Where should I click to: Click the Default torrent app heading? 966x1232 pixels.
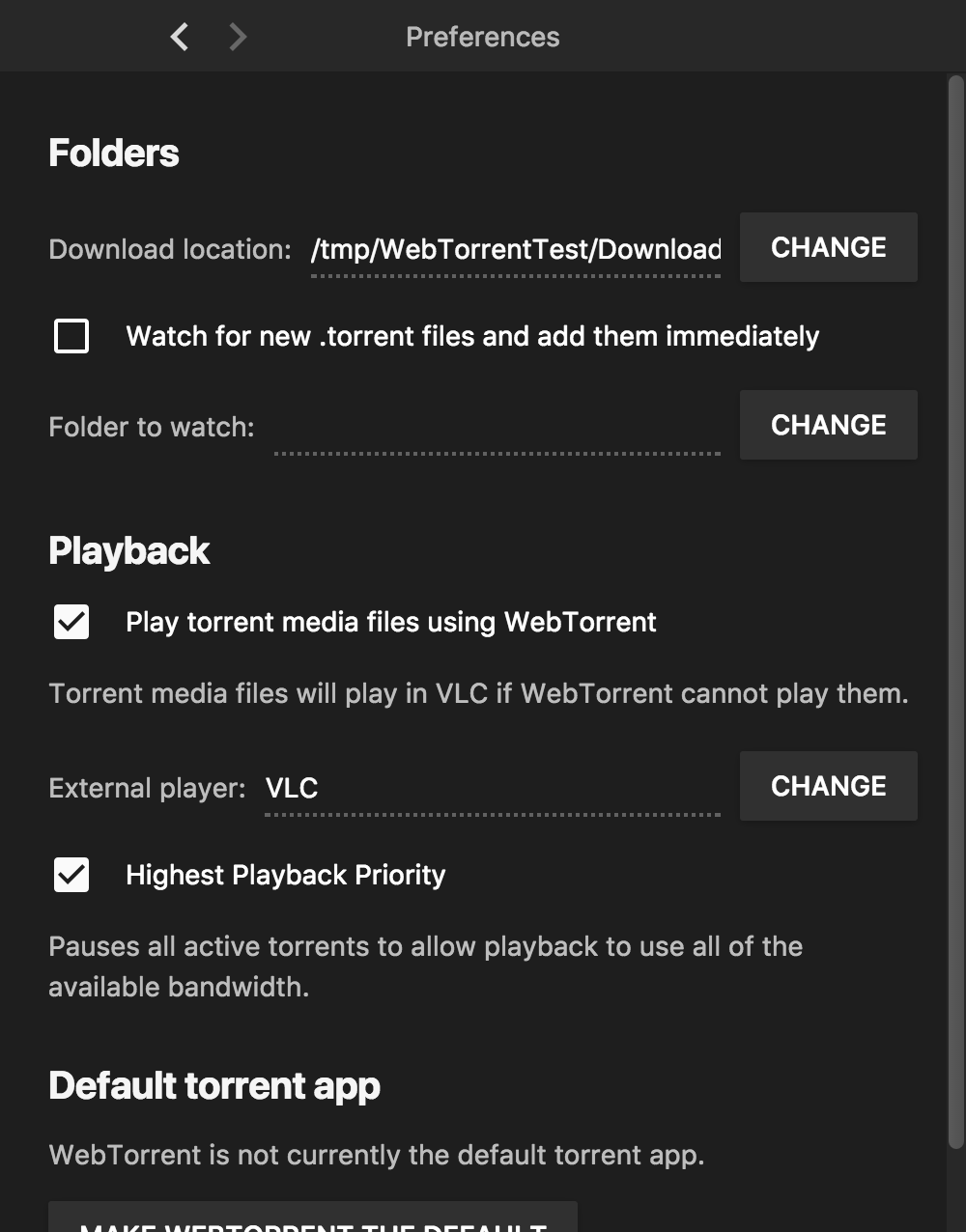coord(214,1085)
